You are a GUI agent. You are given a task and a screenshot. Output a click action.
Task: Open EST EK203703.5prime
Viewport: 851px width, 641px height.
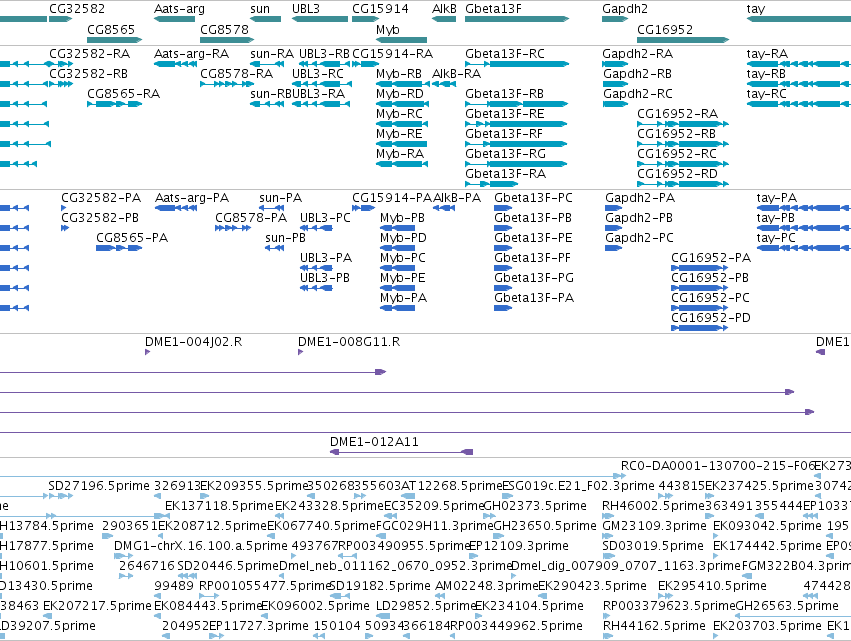click(767, 626)
